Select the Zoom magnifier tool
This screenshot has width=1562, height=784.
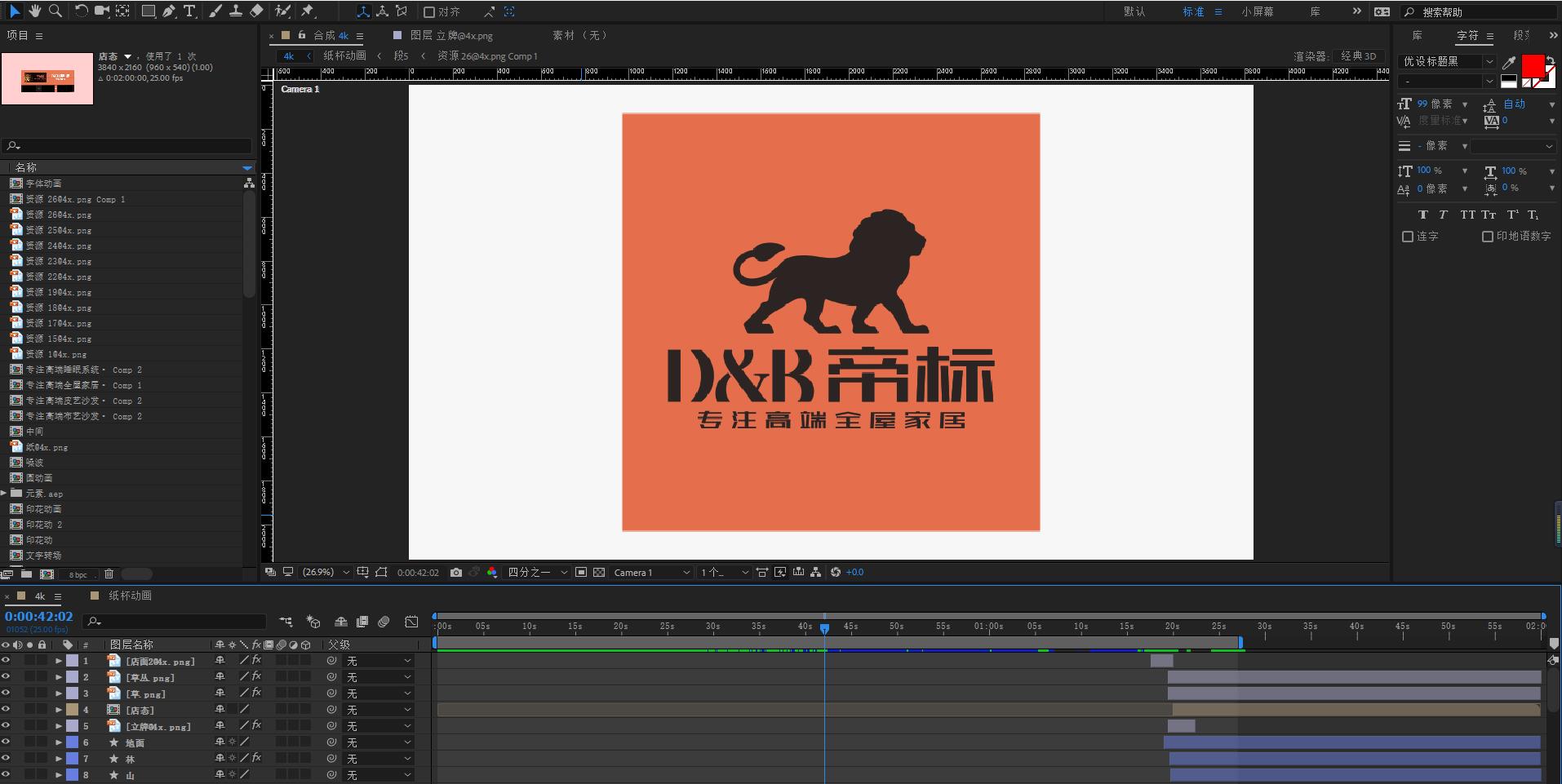(55, 11)
